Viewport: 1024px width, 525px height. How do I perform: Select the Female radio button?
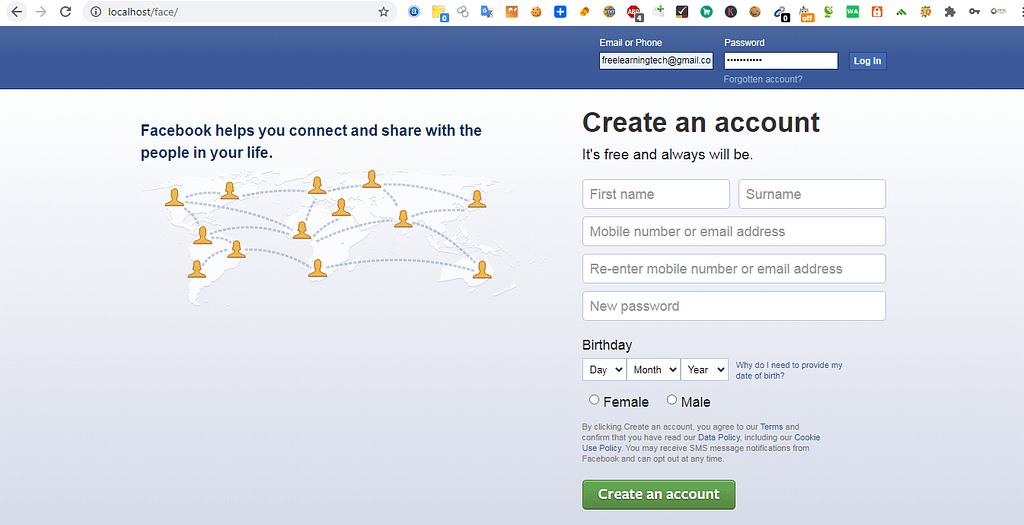(x=594, y=400)
